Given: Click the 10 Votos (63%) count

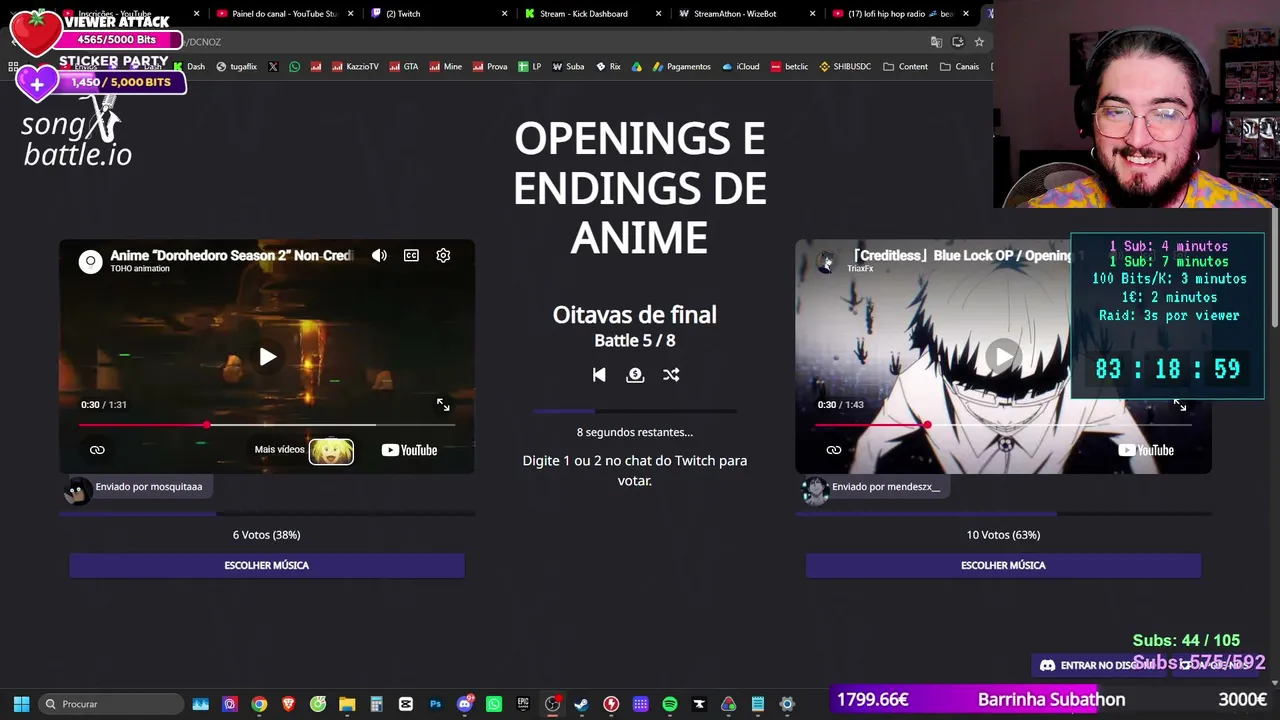Looking at the screenshot, I should coord(1003,535).
